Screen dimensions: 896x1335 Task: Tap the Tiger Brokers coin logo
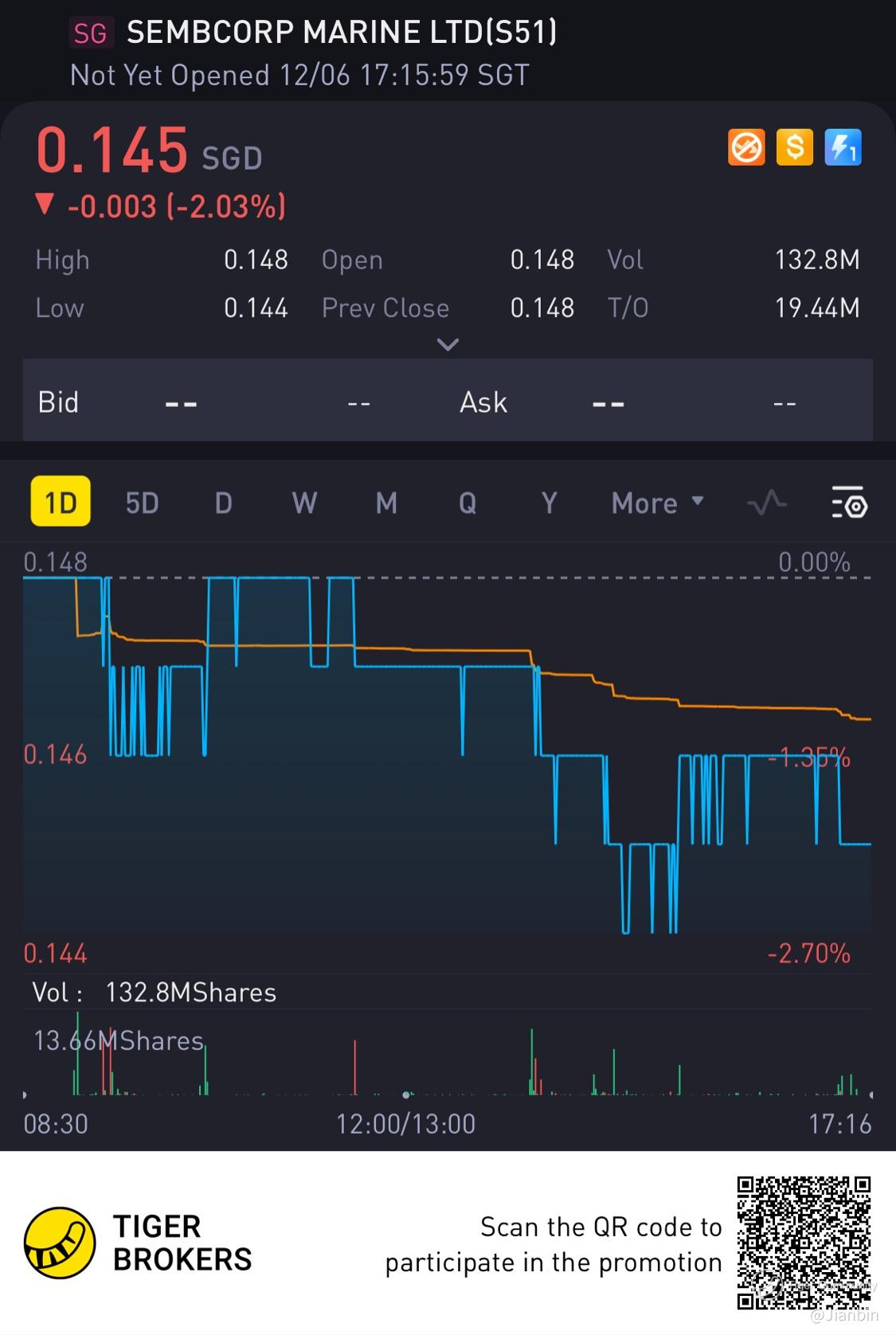(60, 1243)
